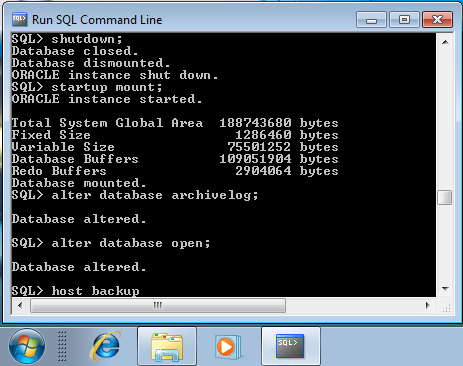Screen dimensions: 463x366
Task: Click the 'Database Buffers' label
Action: click(75, 159)
